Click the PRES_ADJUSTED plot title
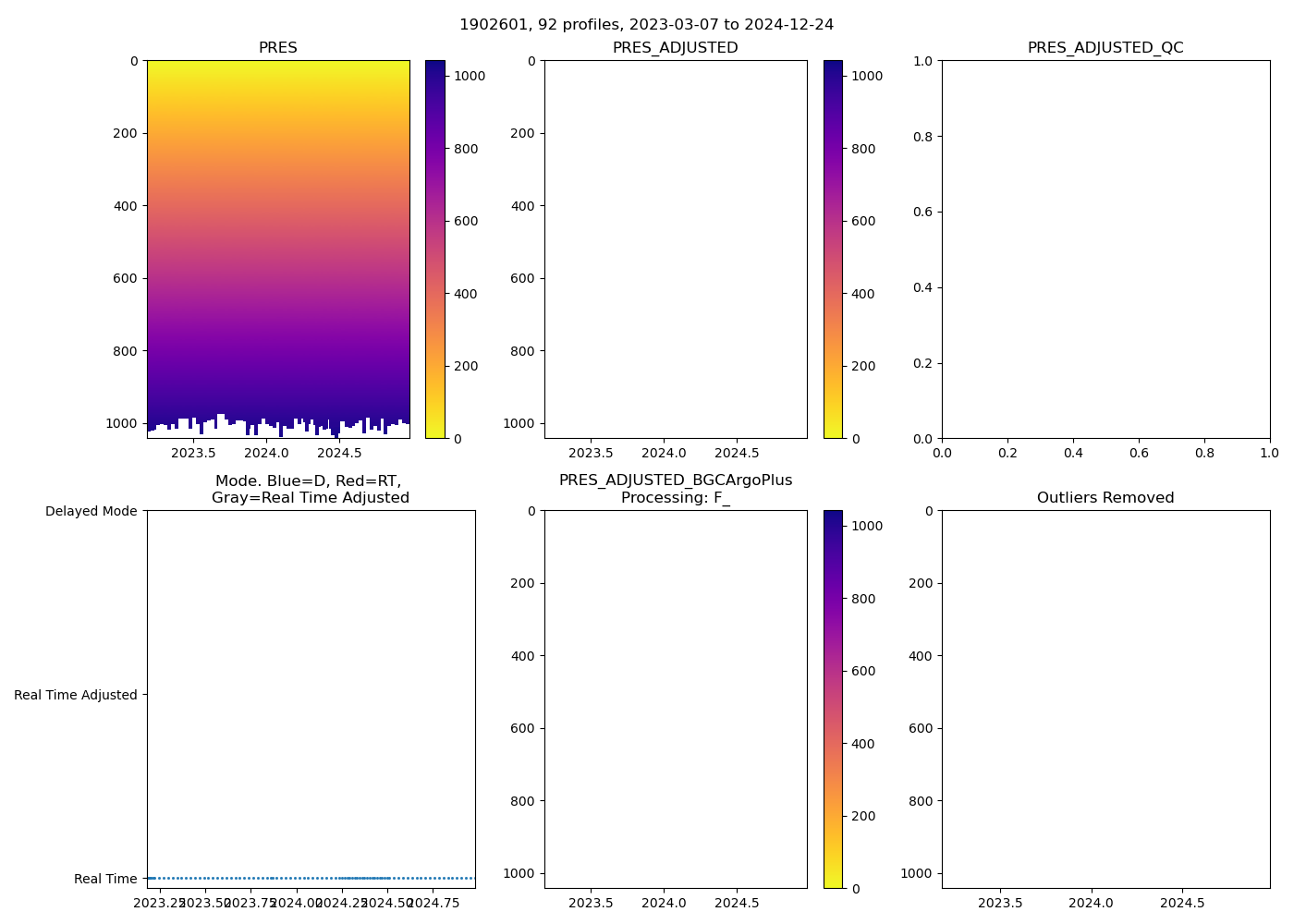 675,48
